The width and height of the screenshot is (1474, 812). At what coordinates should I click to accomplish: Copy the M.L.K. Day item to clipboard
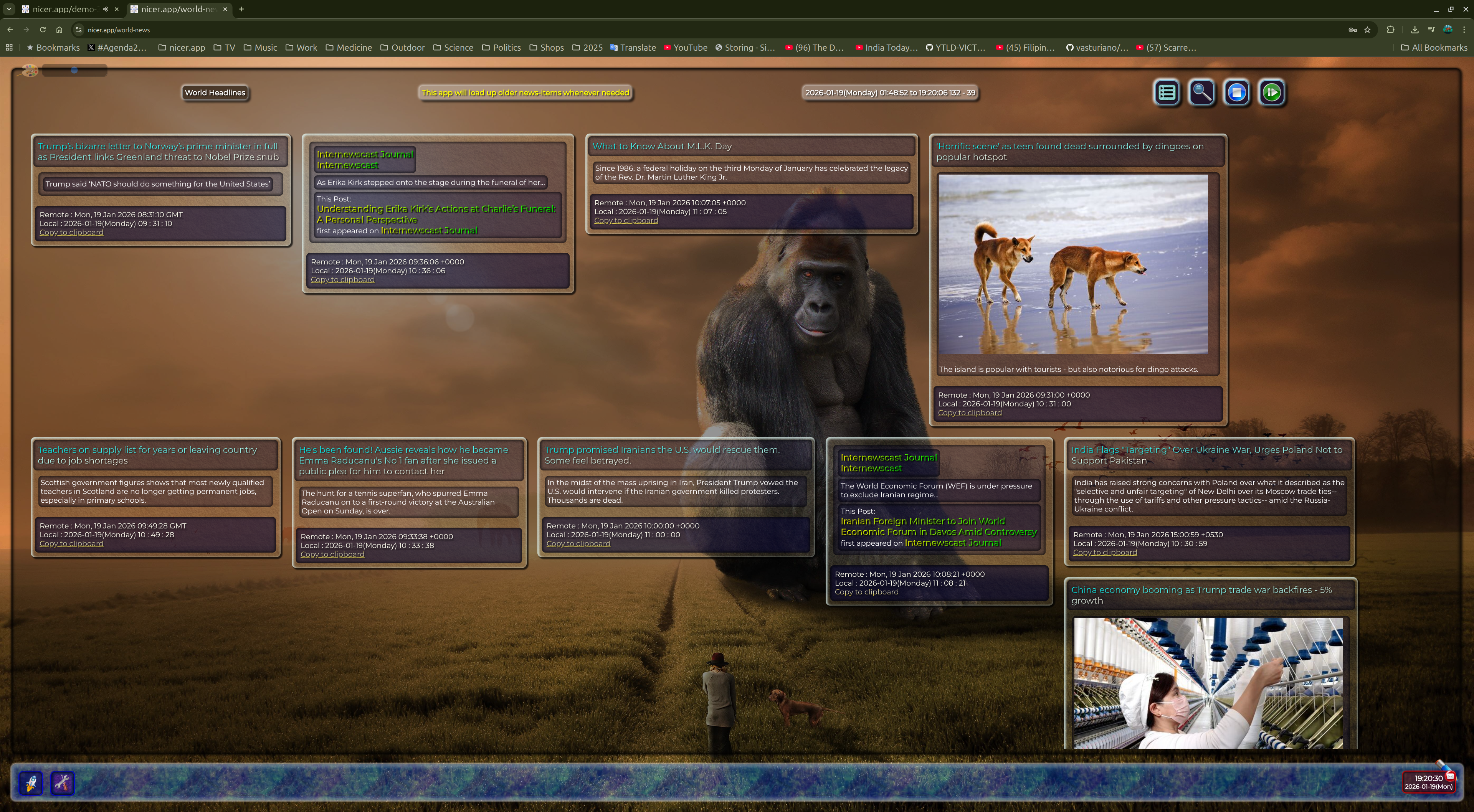pyautogui.click(x=626, y=220)
